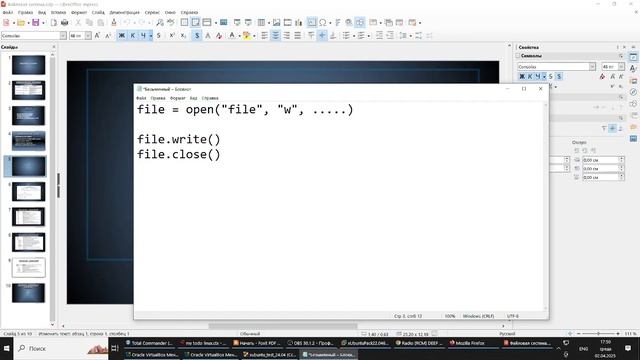
Task: Click the Font color icon
Action: click(232, 36)
